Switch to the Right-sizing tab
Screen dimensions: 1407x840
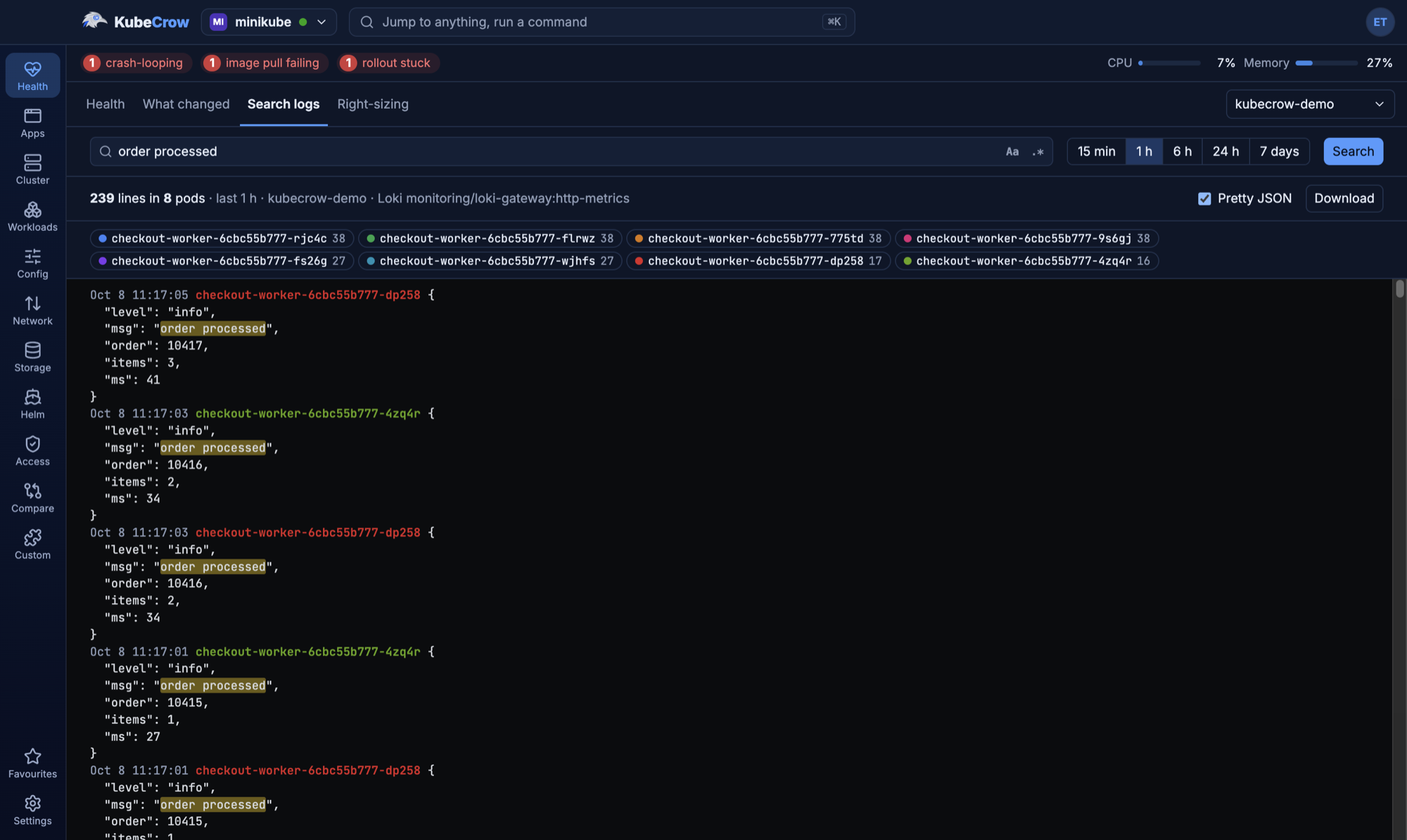(373, 104)
